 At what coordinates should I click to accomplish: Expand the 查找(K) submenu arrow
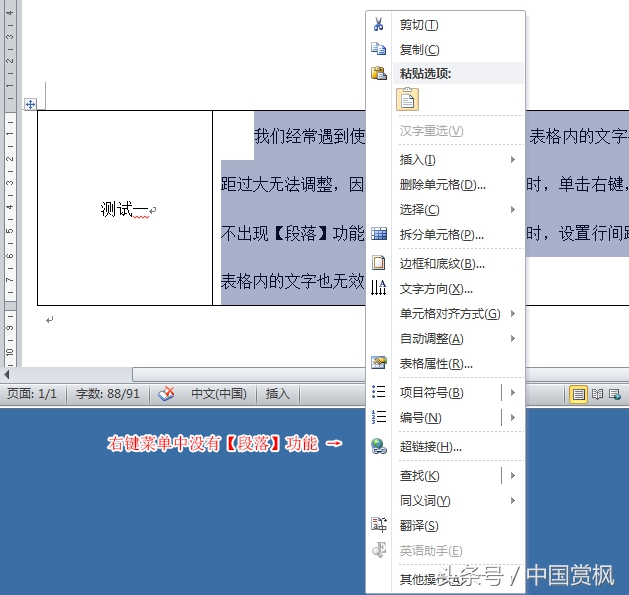click(513, 476)
